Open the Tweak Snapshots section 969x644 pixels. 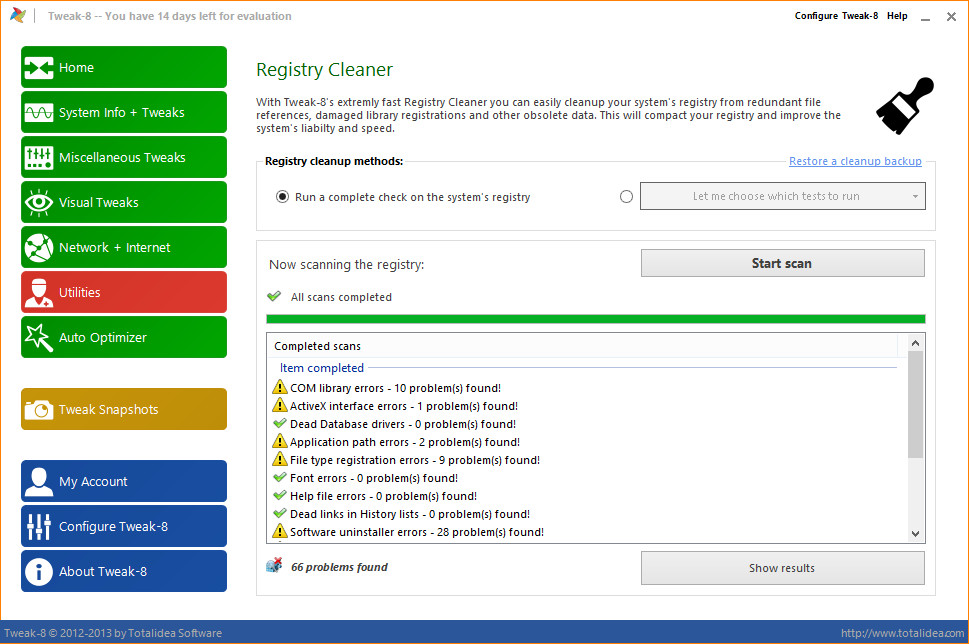coord(124,409)
